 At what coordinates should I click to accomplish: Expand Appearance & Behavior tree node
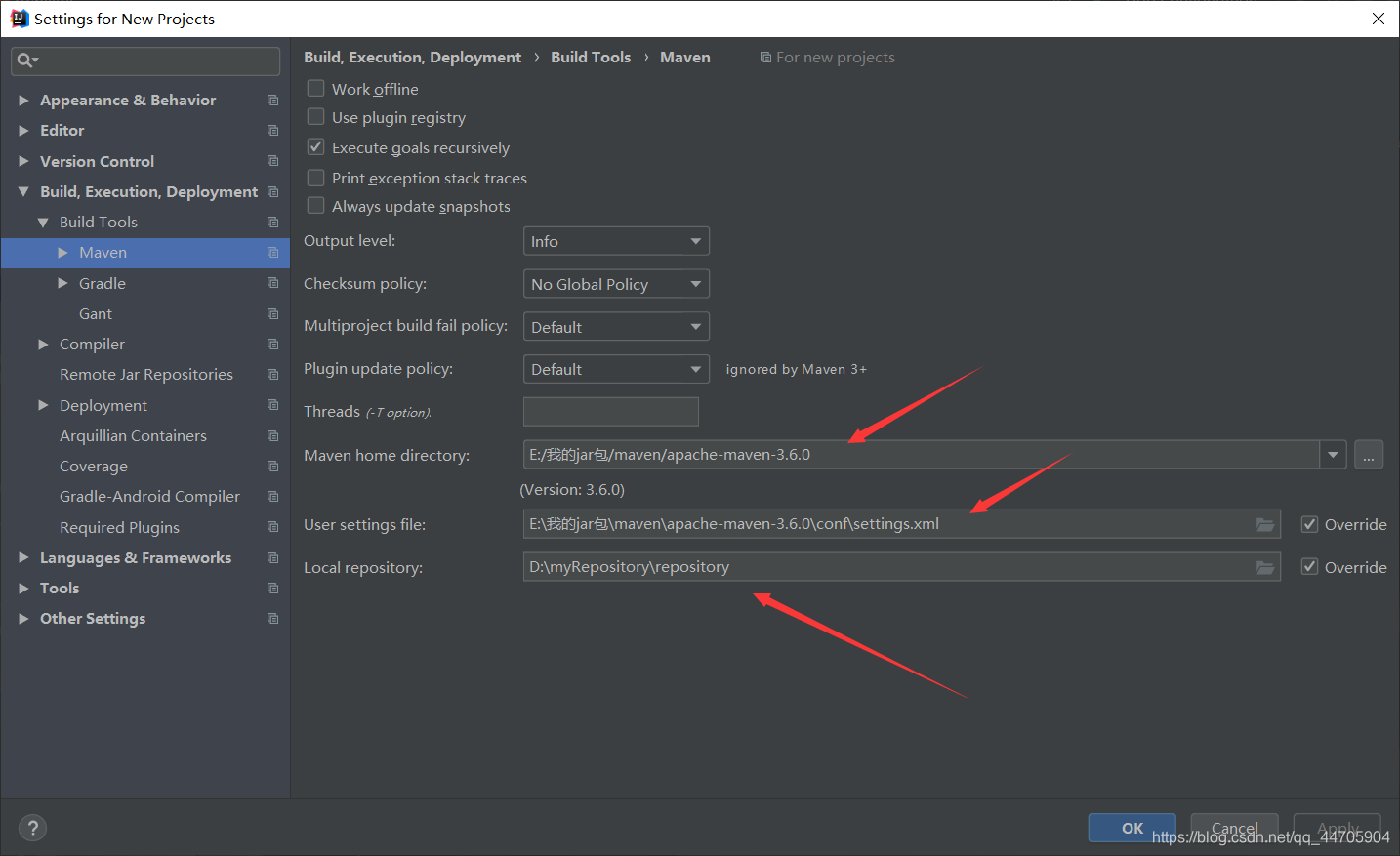click(23, 101)
